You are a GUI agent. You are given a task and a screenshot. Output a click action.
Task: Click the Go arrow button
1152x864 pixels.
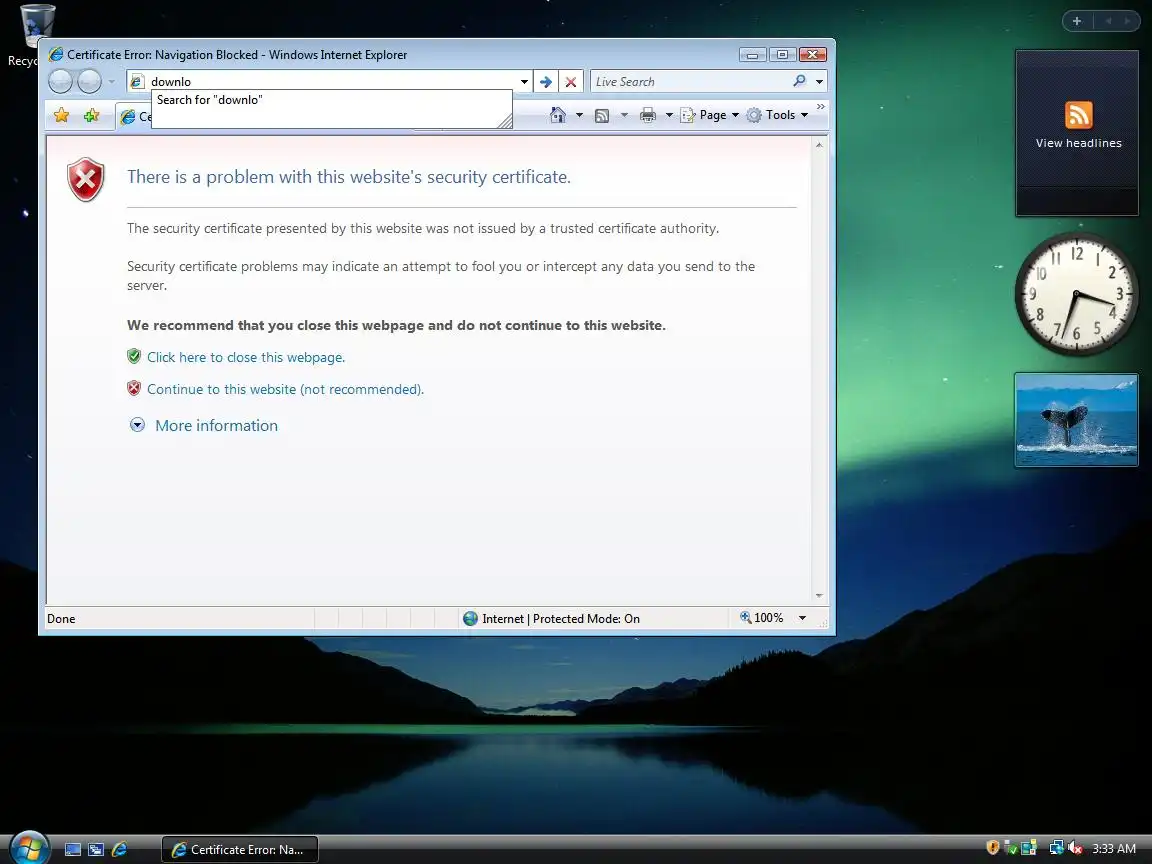click(546, 82)
